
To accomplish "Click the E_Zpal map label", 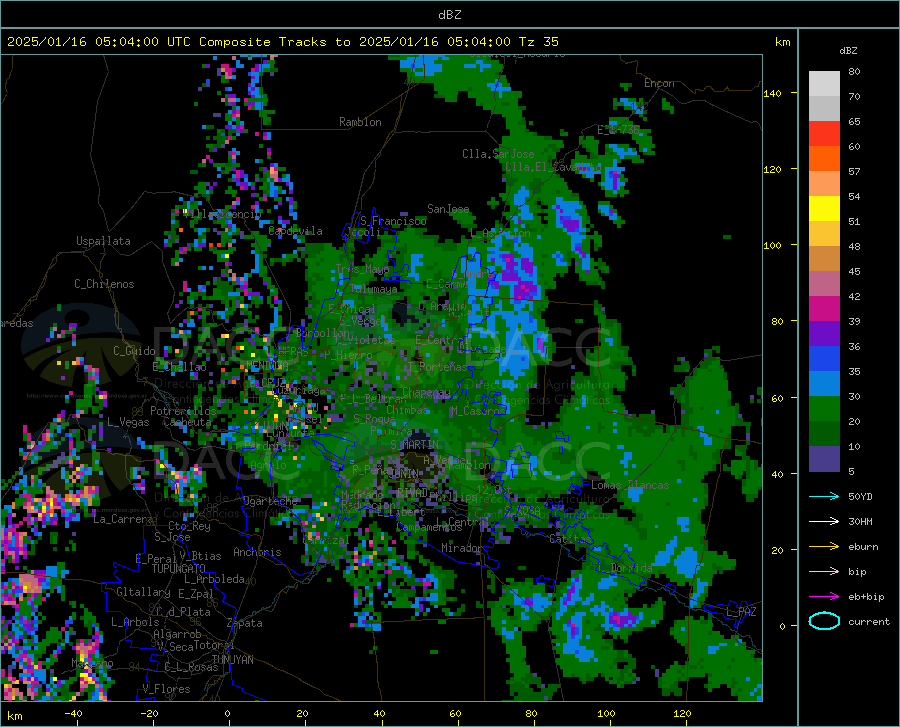I will (x=196, y=593).
